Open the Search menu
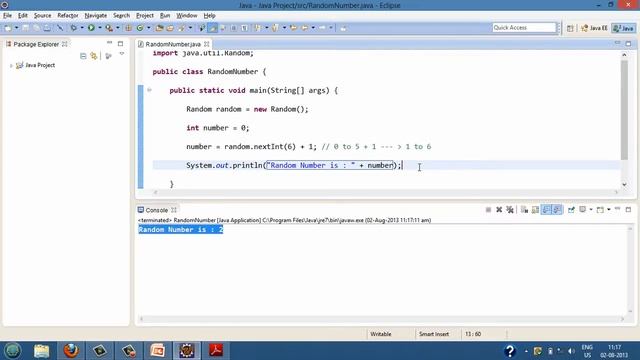Screen dimensions: 640x360 pos(121,16)
